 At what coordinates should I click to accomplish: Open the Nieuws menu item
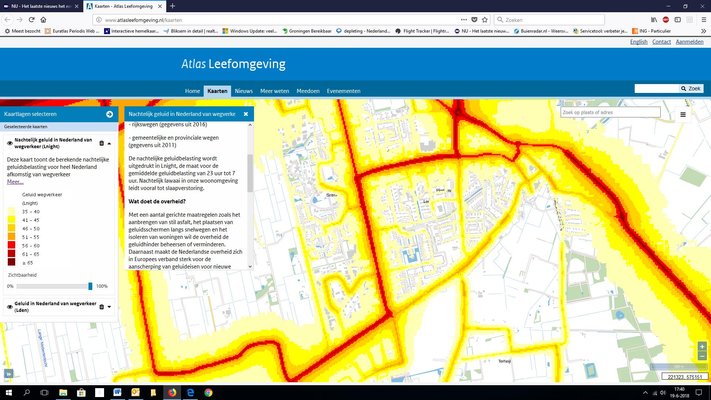point(243,91)
